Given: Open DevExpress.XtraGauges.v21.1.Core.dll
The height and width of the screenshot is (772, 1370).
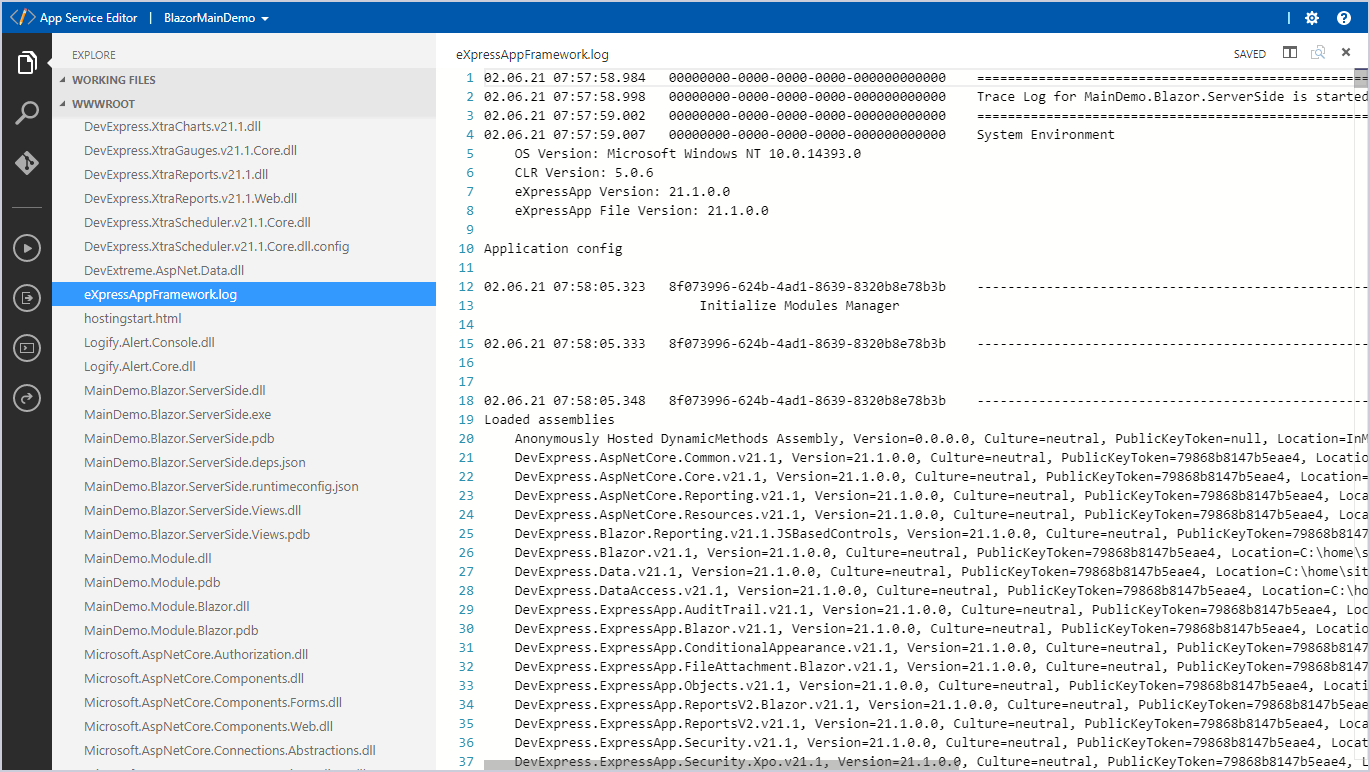Looking at the screenshot, I should click(190, 150).
